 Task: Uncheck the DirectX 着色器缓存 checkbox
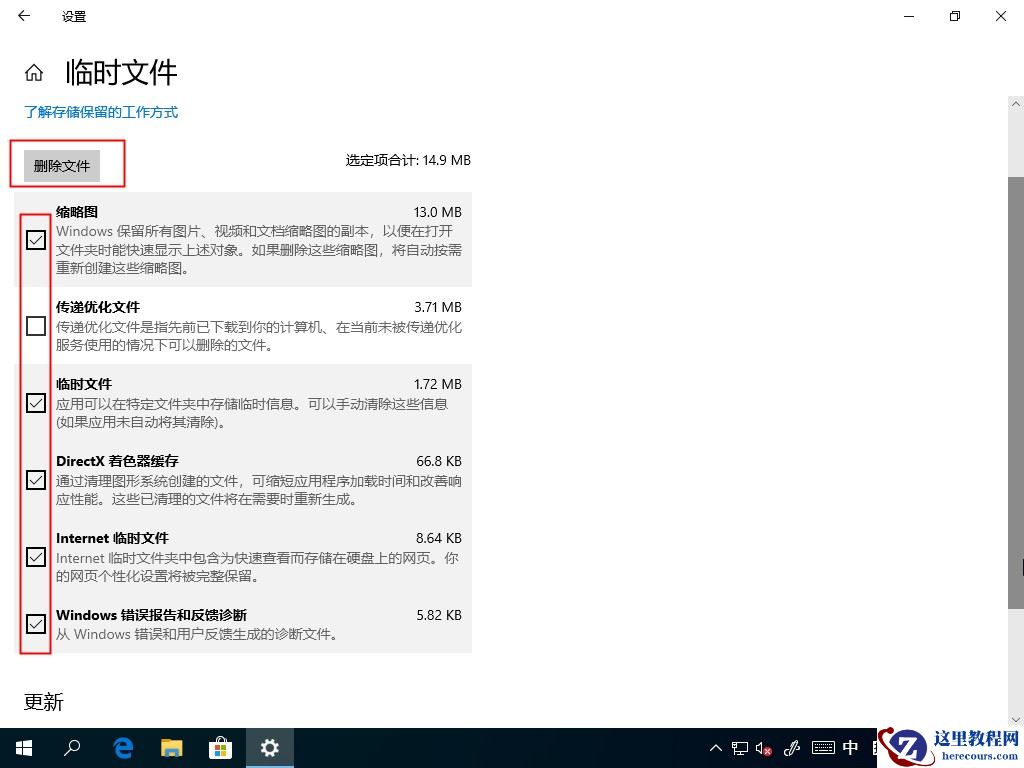point(36,480)
